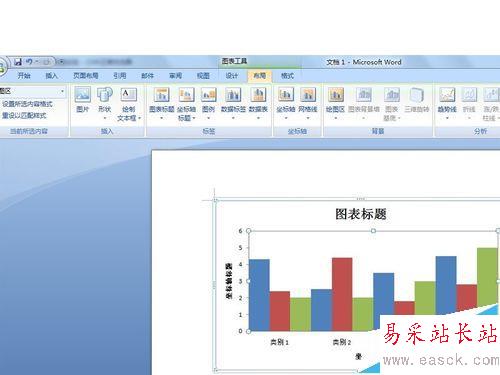Select the 图表标题 title inside the chart
This screenshot has height=375, width=500.
(x=361, y=214)
